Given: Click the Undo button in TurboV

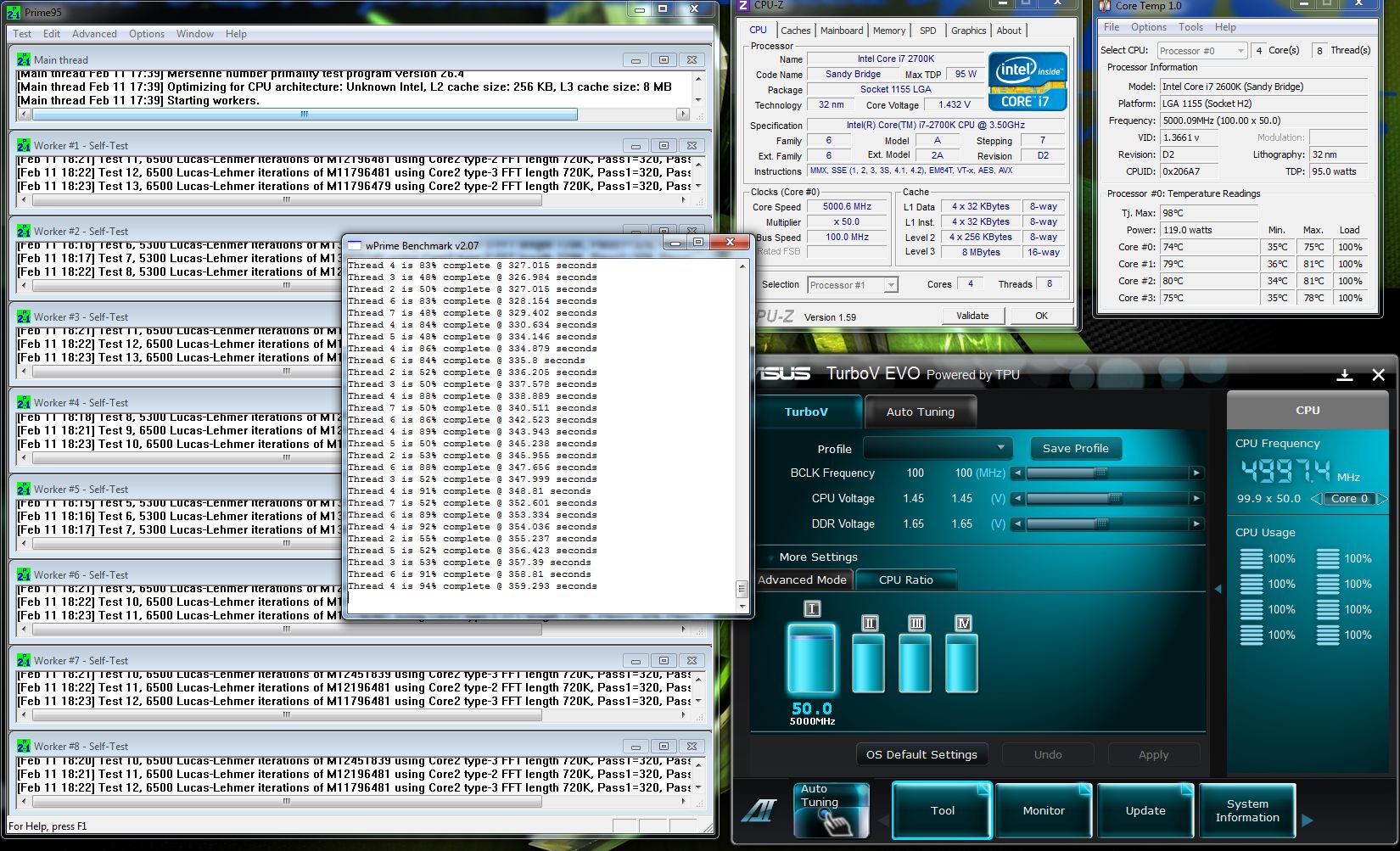Looking at the screenshot, I should pyautogui.click(x=1048, y=754).
